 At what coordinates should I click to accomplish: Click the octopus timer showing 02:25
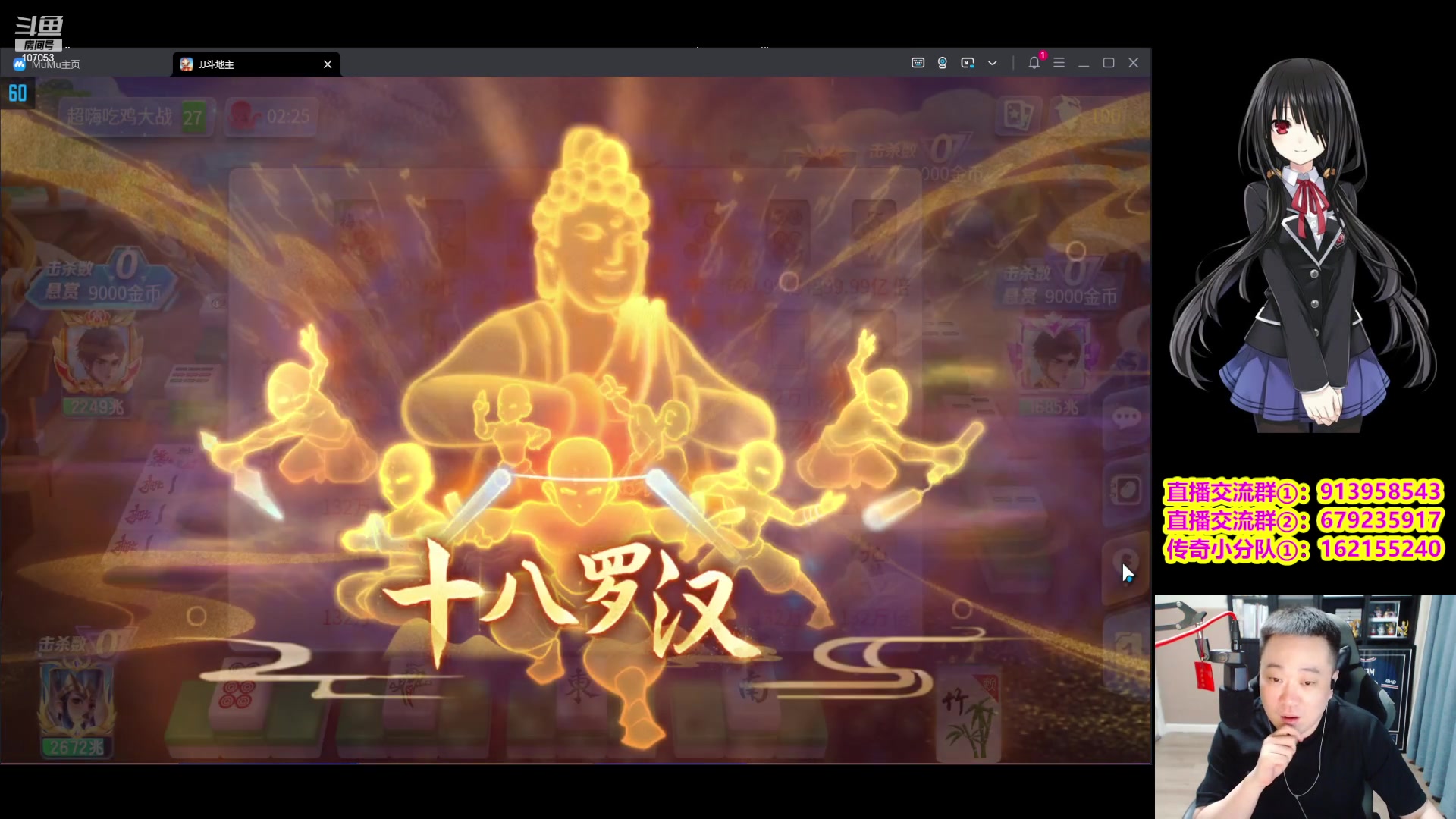pyautogui.click(x=271, y=116)
